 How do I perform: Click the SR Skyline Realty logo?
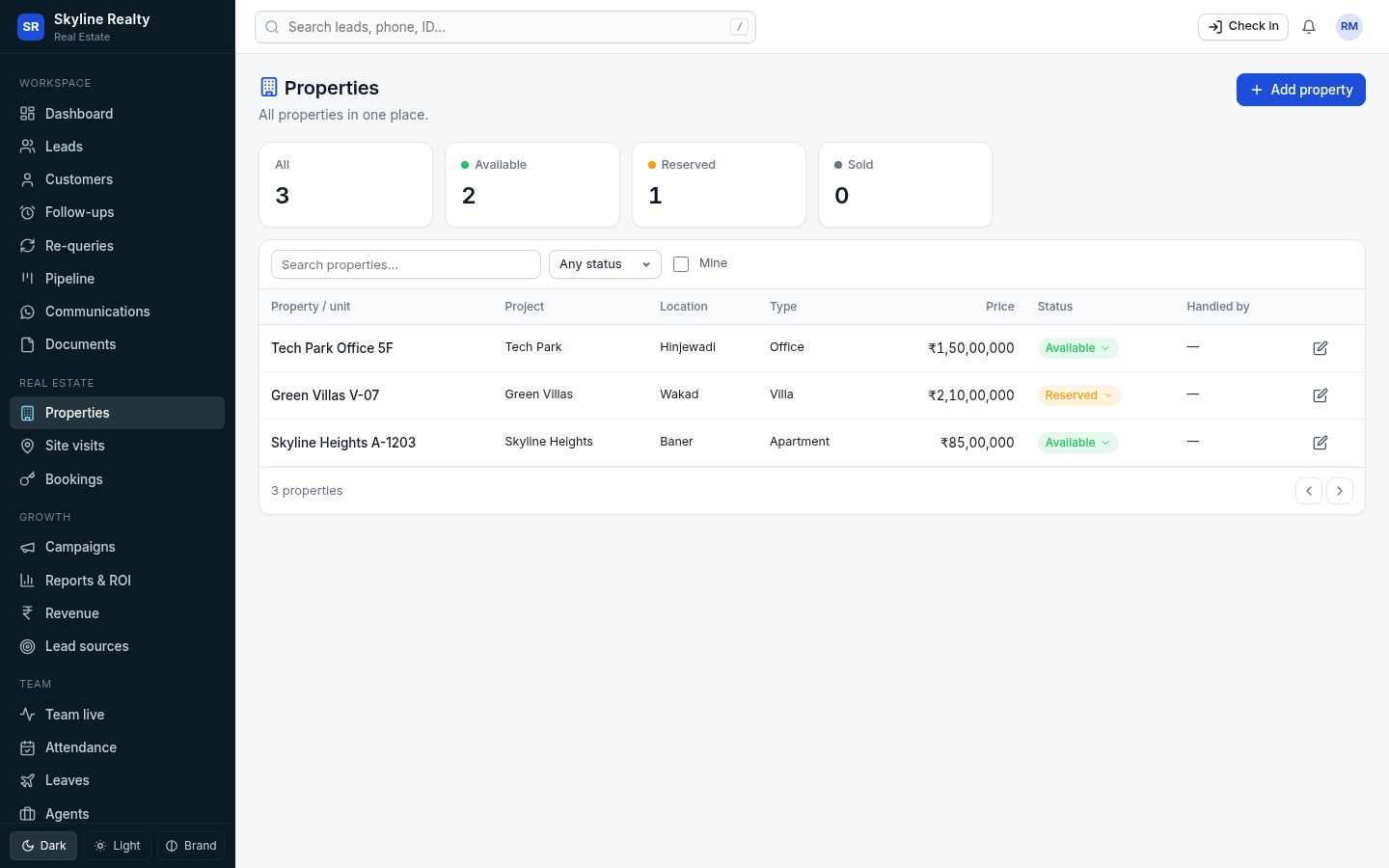click(x=31, y=27)
